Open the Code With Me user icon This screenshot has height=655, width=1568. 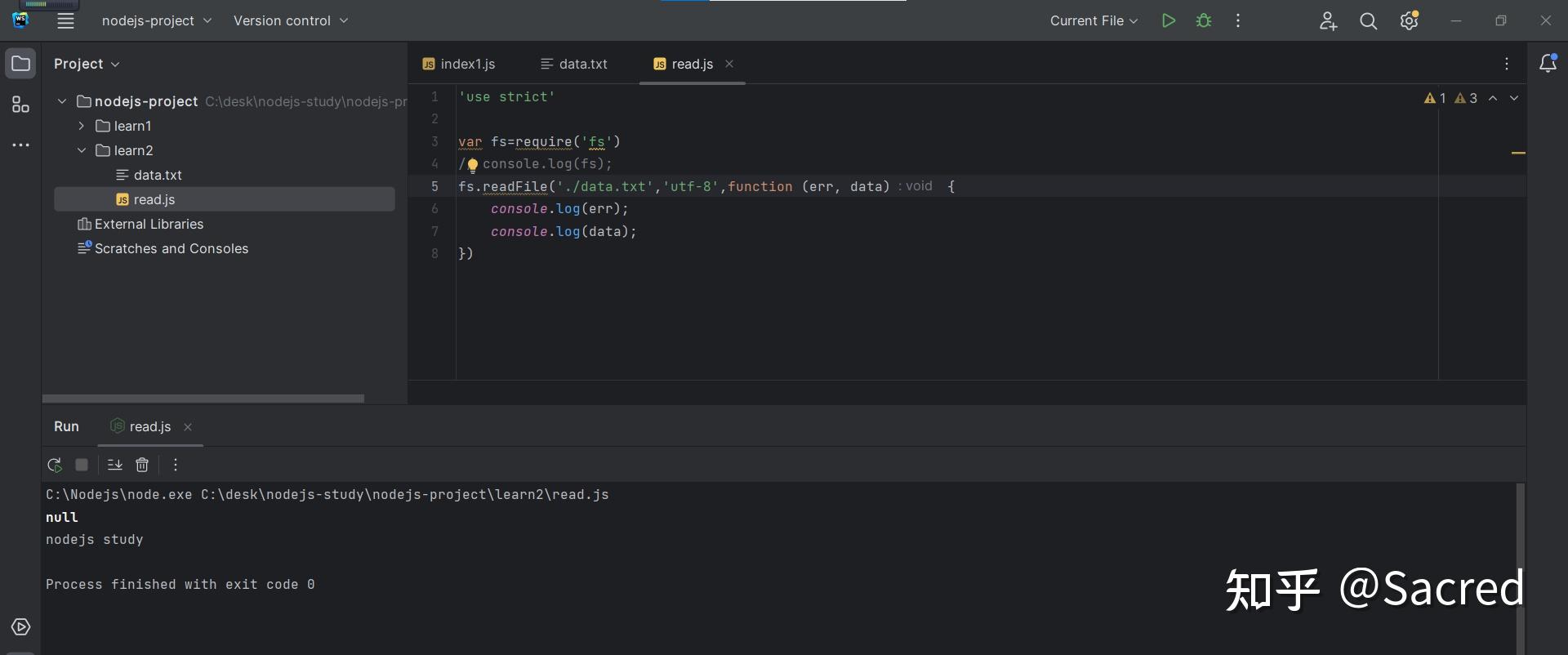click(x=1328, y=21)
